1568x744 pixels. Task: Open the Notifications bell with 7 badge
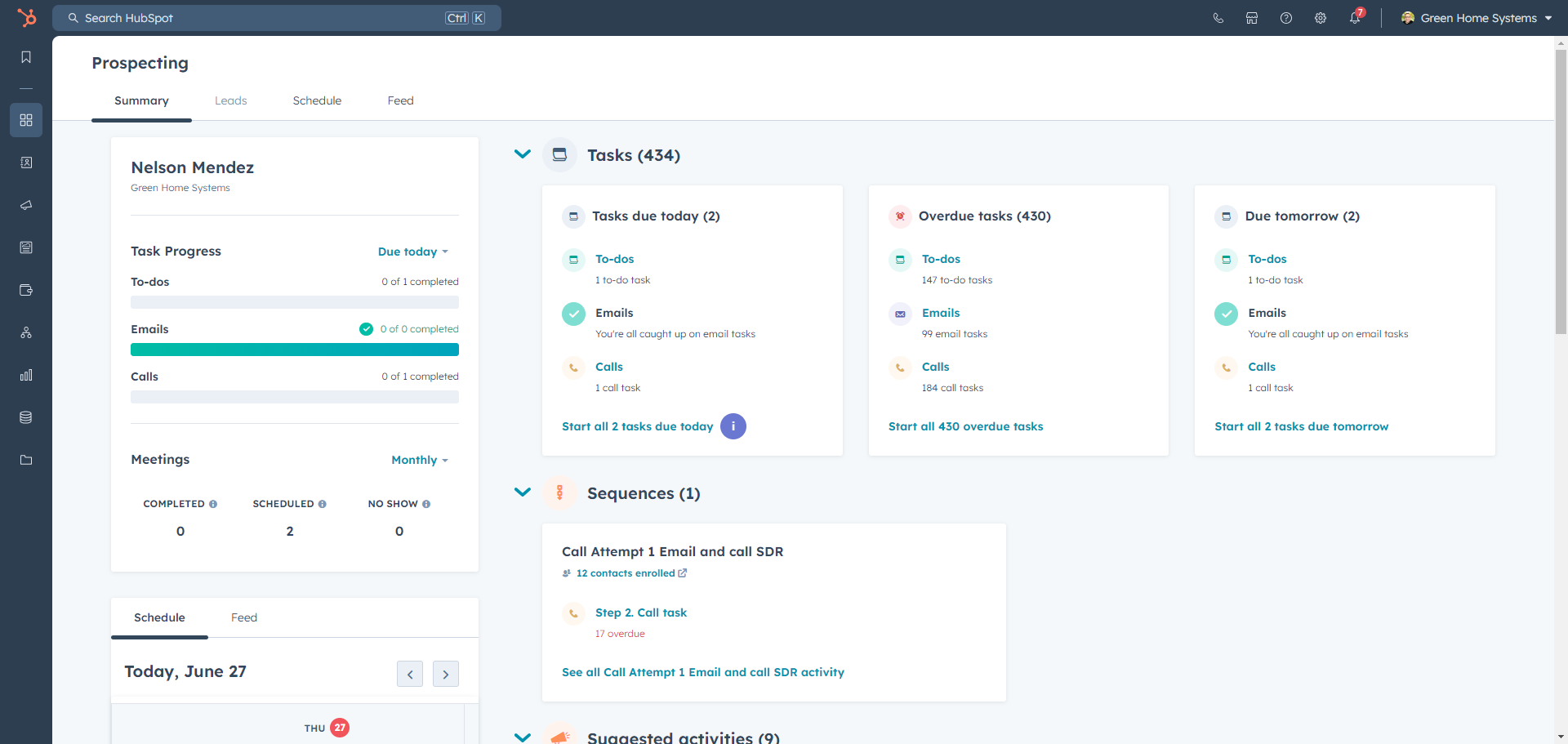1356,17
